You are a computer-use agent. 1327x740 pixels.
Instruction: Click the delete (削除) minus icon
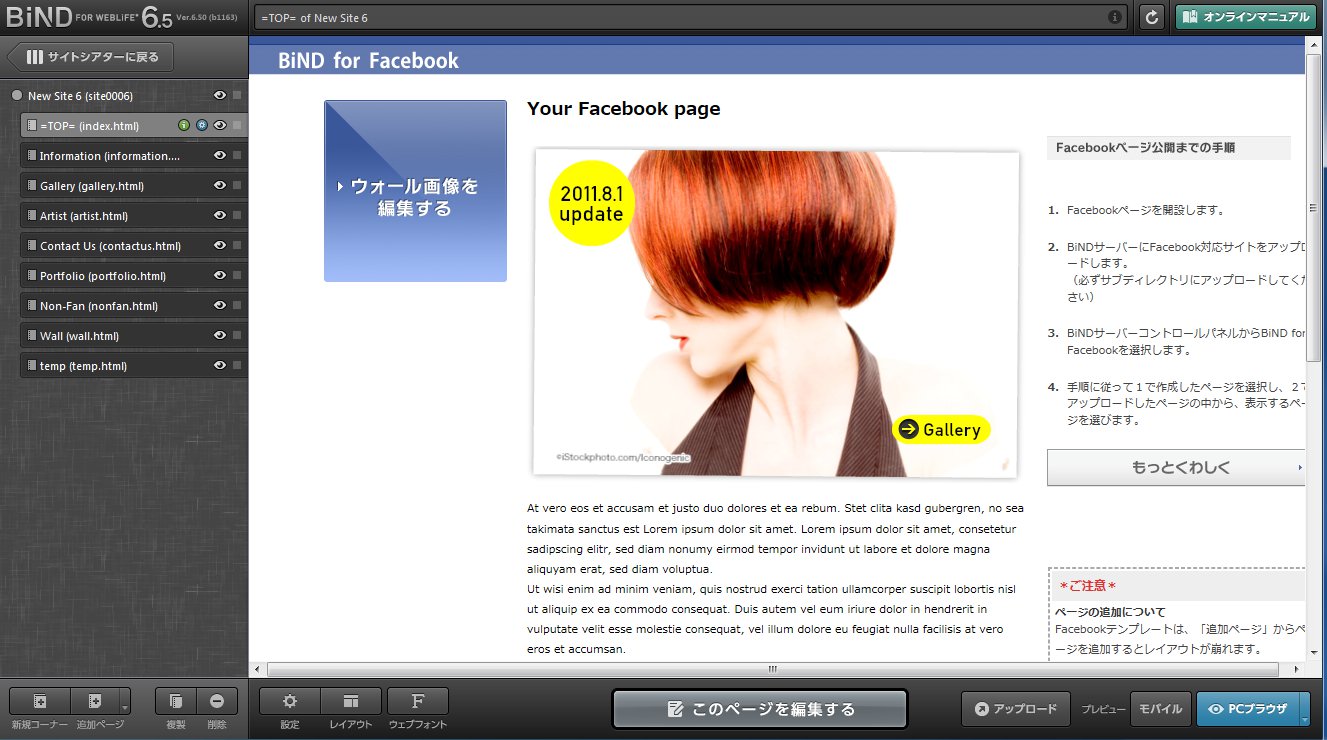[x=217, y=701]
